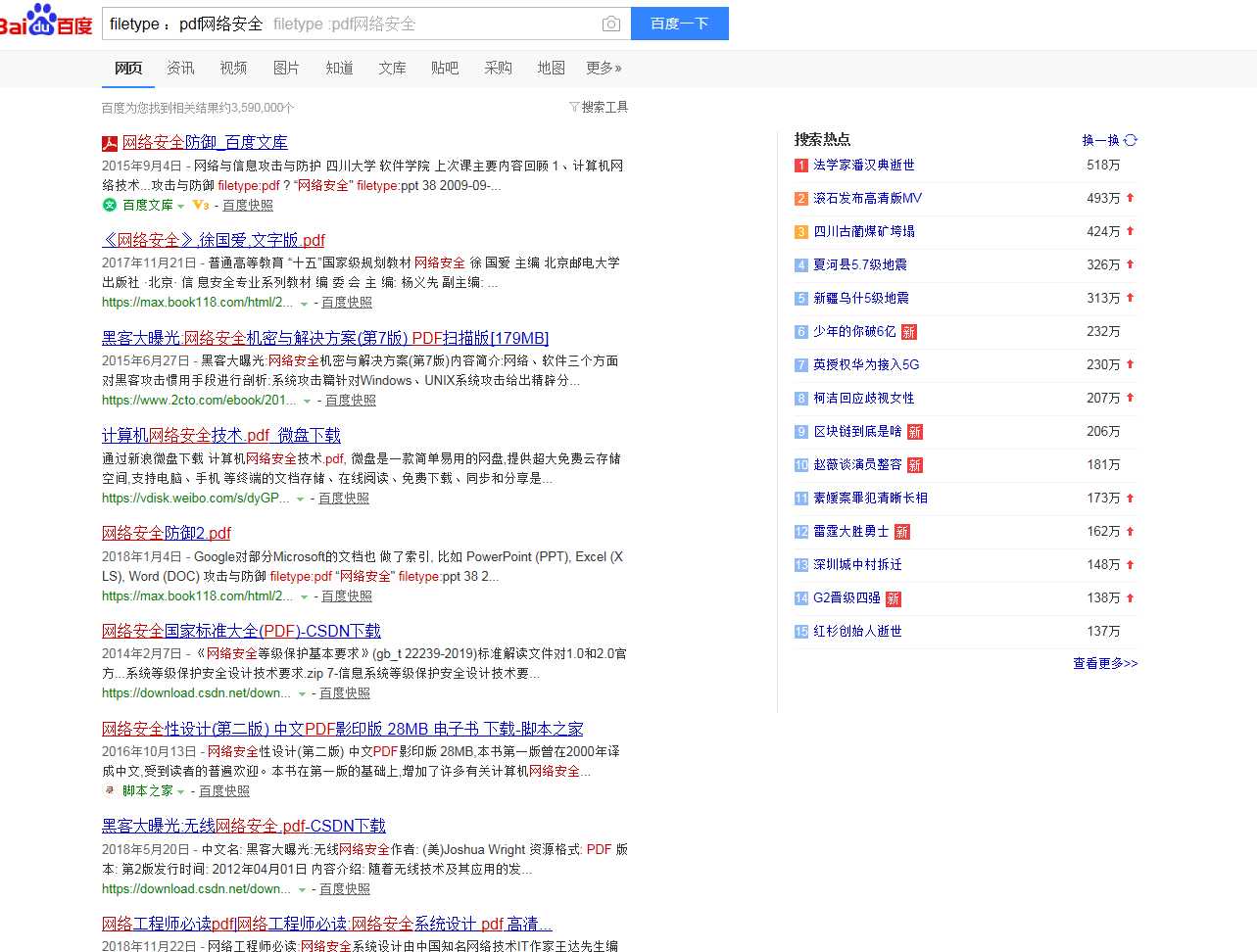Click the 百度文库 source icon

pyautogui.click(x=110, y=205)
